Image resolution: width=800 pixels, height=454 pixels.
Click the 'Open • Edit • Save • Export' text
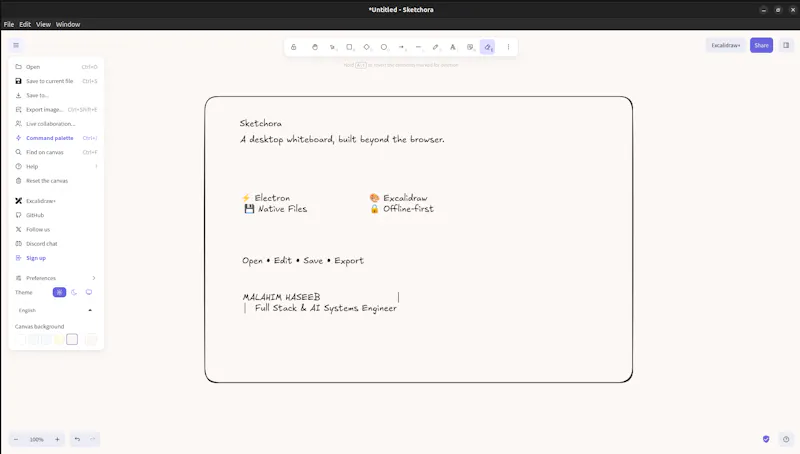click(x=303, y=261)
